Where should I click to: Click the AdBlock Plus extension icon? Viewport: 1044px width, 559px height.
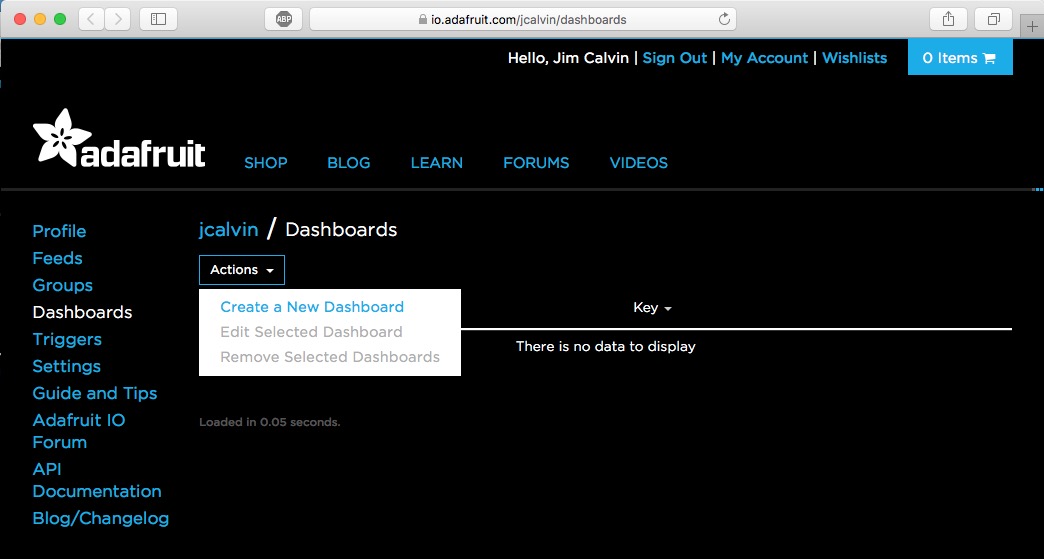pyautogui.click(x=284, y=19)
